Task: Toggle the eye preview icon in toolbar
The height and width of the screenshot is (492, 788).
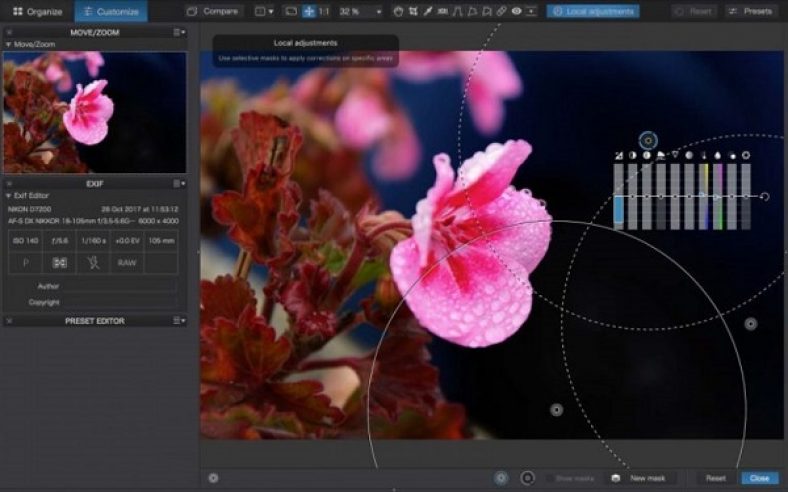Action: [517, 11]
